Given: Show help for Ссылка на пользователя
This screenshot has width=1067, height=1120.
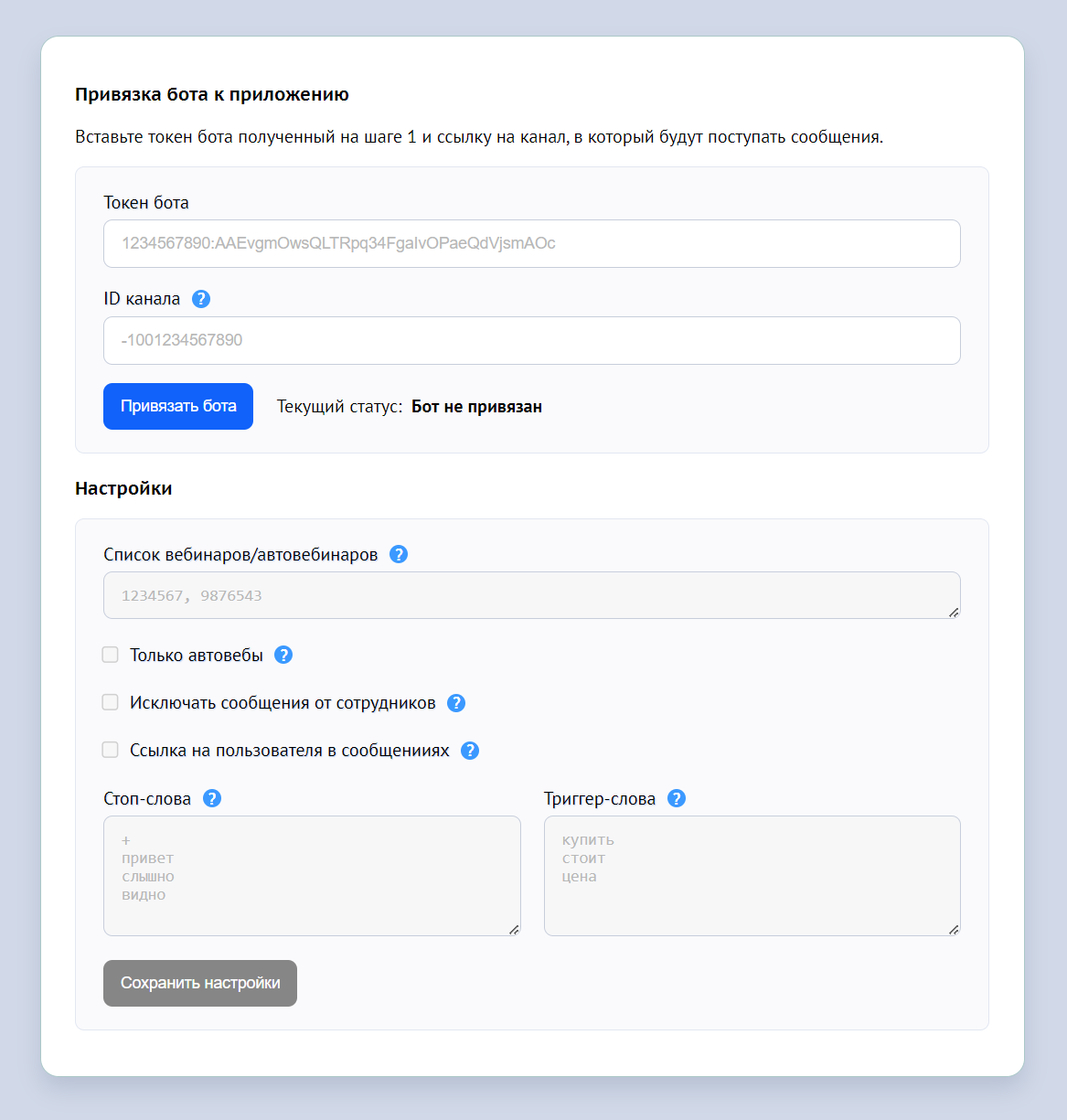Looking at the screenshot, I should tap(470, 750).
